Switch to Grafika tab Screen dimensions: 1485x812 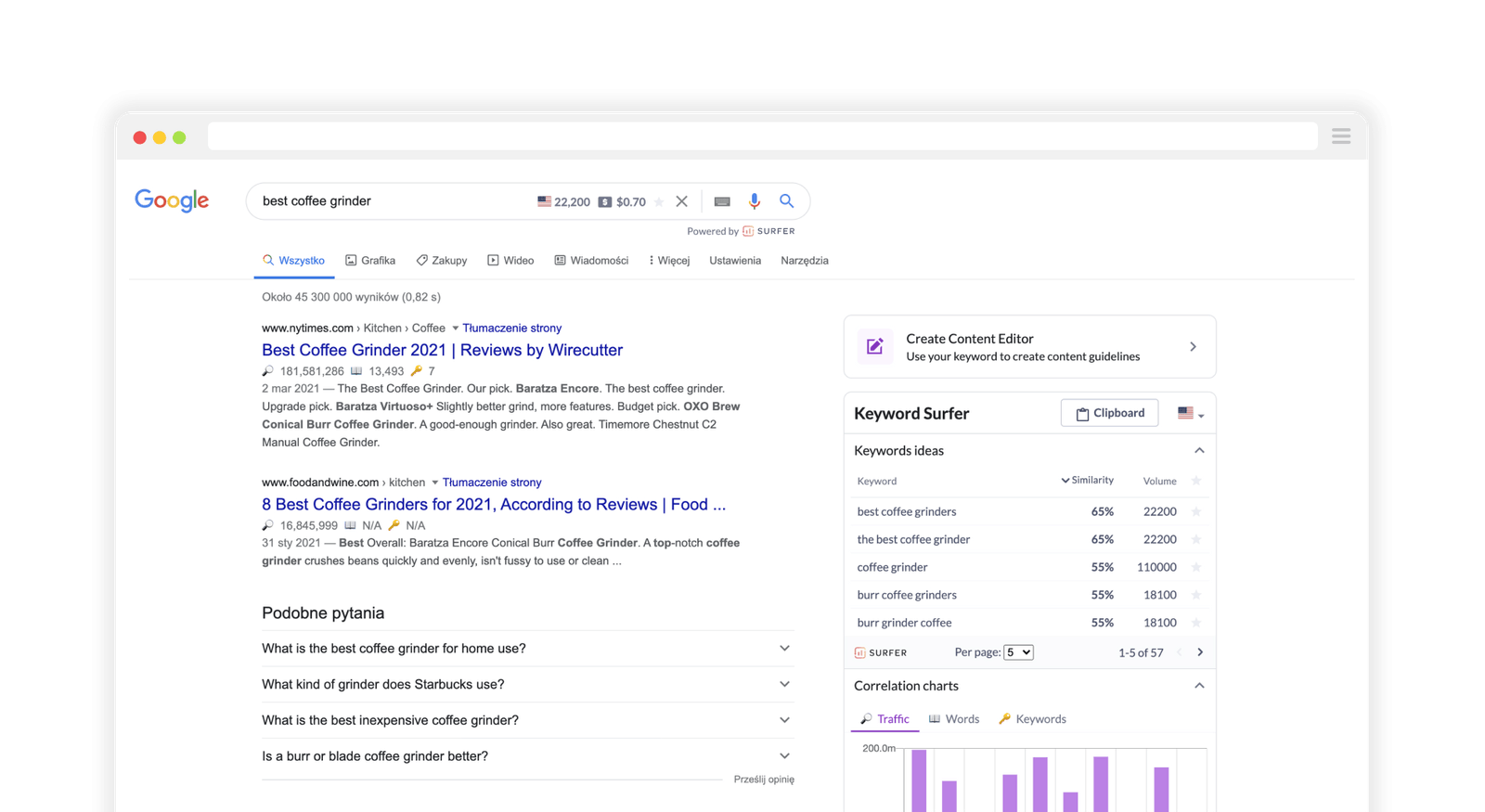[x=370, y=261]
